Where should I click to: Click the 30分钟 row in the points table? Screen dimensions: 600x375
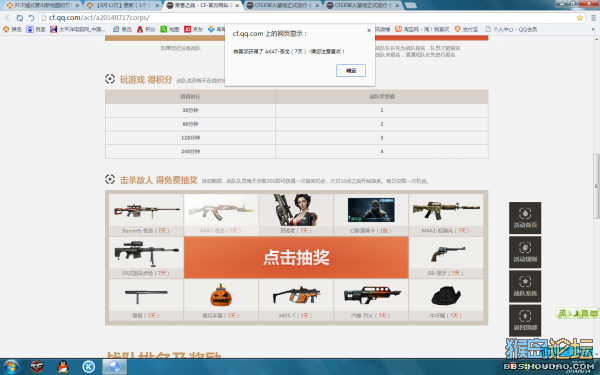[297, 110]
